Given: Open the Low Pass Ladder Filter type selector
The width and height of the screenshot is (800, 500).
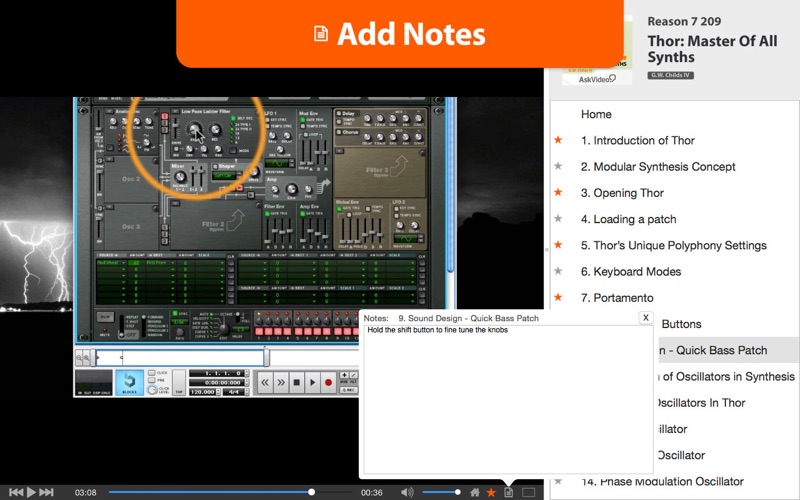Looking at the screenshot, I should pyautogui.click(x=175, y=111).
